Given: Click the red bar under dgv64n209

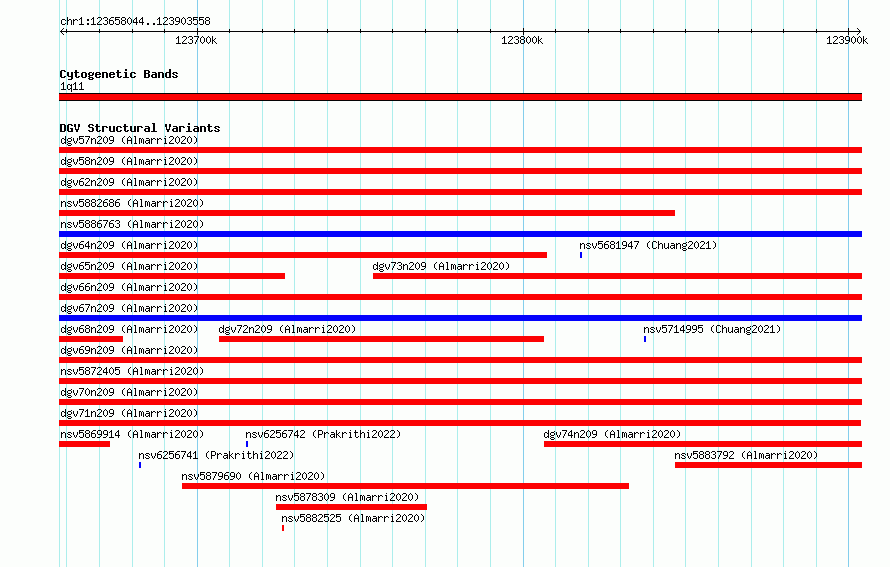Looking at the screenshot, I should coord(303,255).
